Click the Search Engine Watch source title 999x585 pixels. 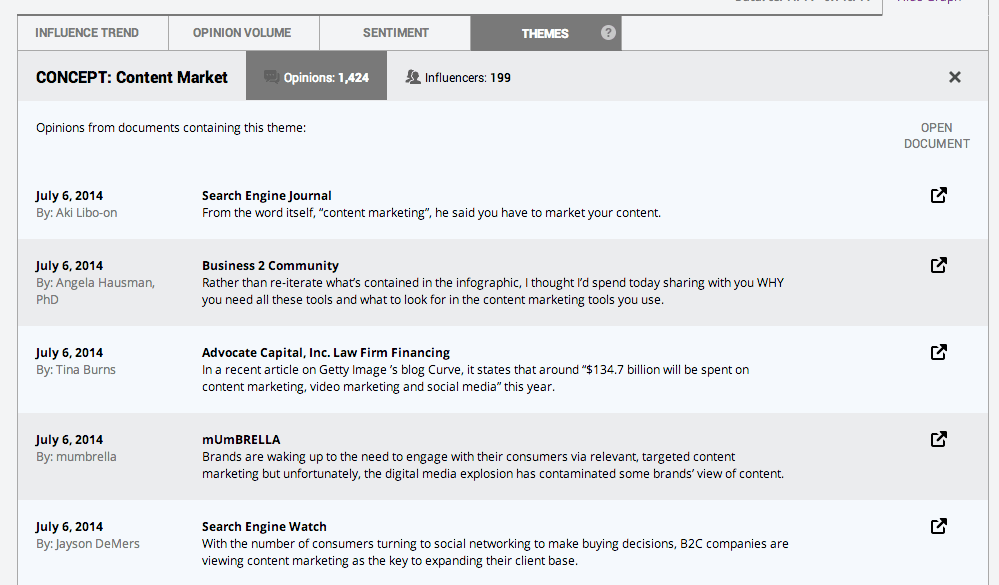pos(264,526)
